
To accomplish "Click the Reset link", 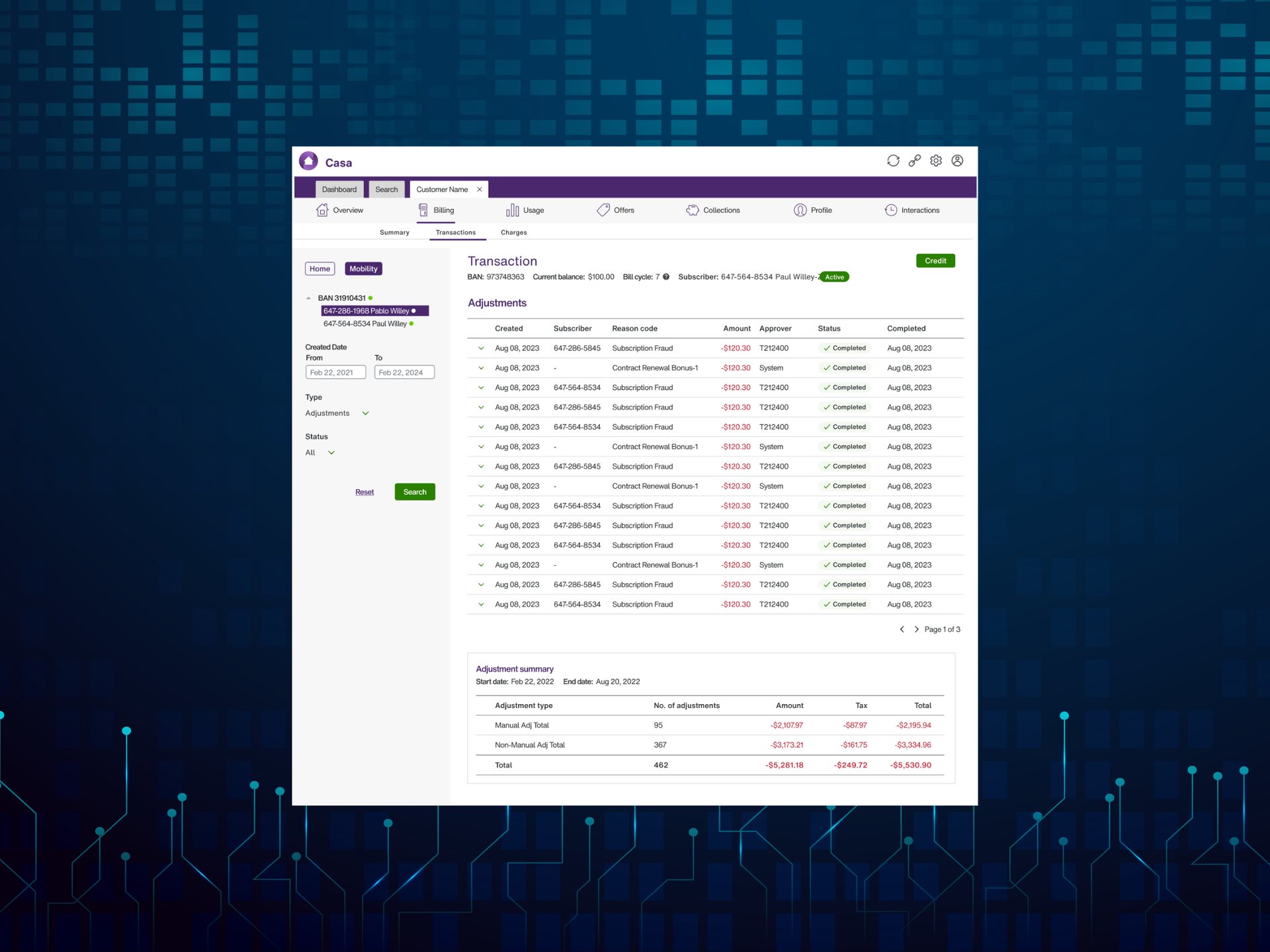I will pos(364,493).
